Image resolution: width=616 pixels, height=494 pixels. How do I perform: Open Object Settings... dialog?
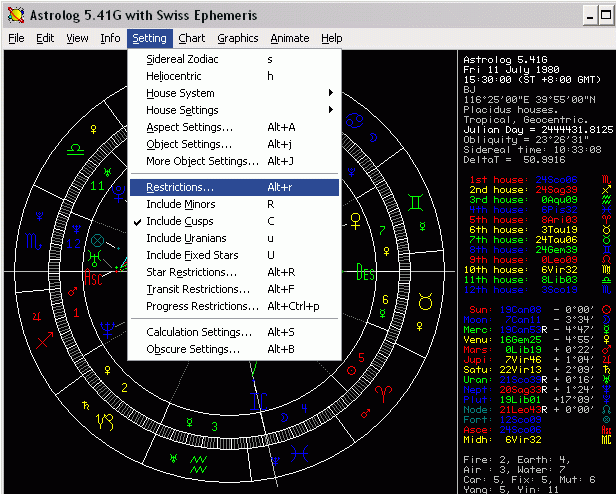[x=234, y=144]
